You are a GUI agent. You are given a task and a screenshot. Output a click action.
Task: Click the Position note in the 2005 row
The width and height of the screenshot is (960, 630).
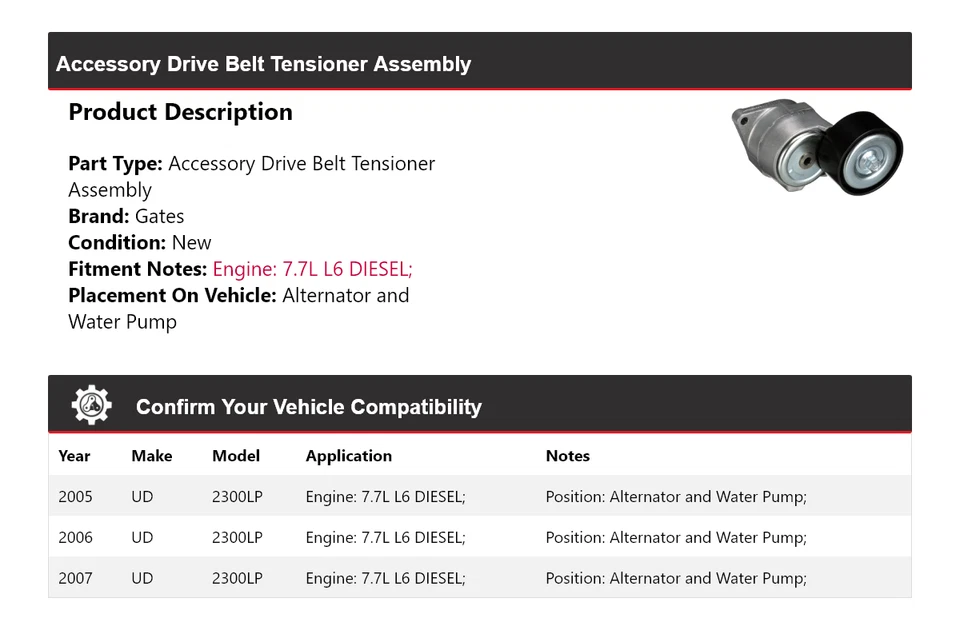click(x=676, y=497)
